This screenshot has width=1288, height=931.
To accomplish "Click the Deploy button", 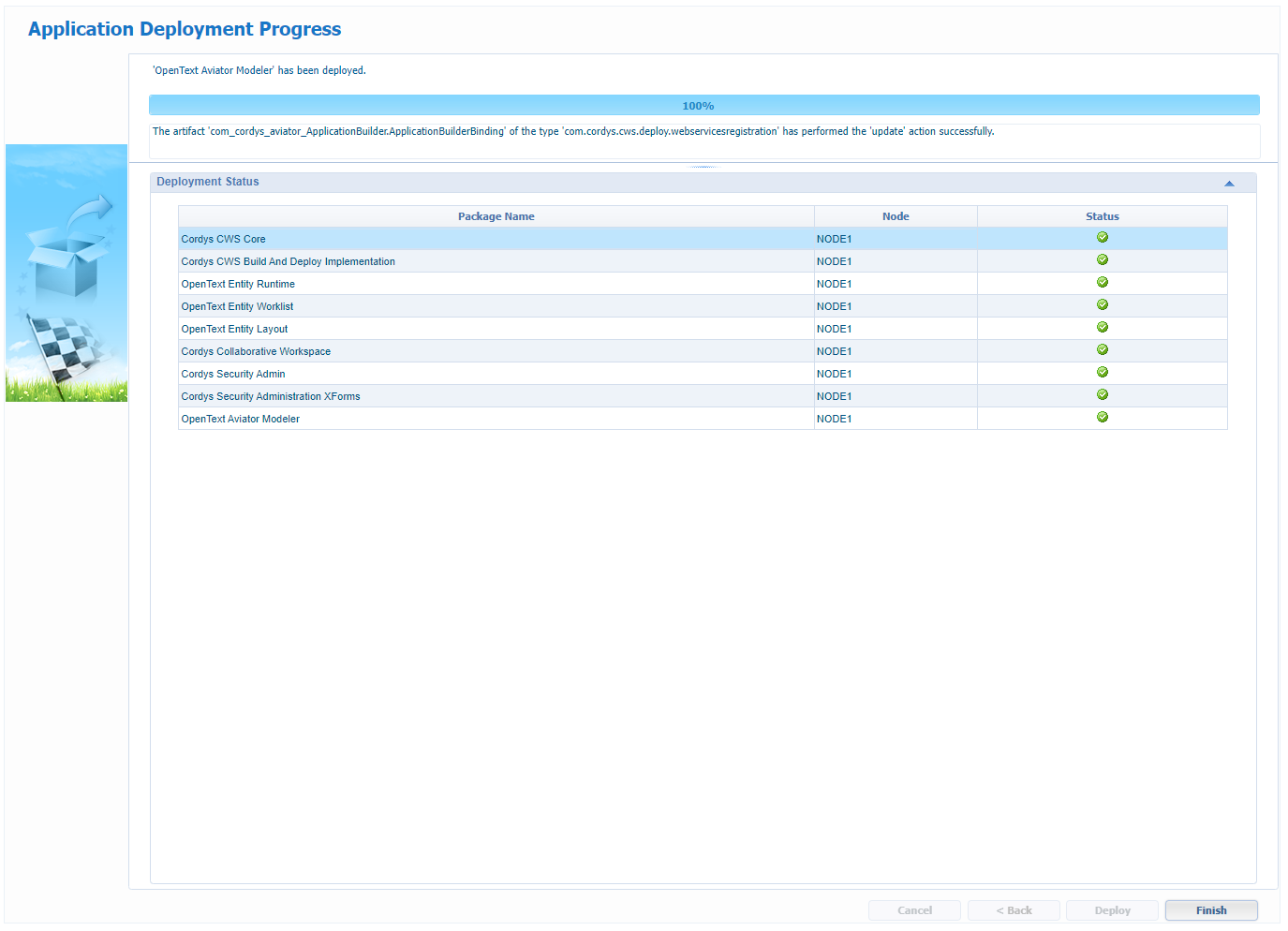I will [1112, 910].
